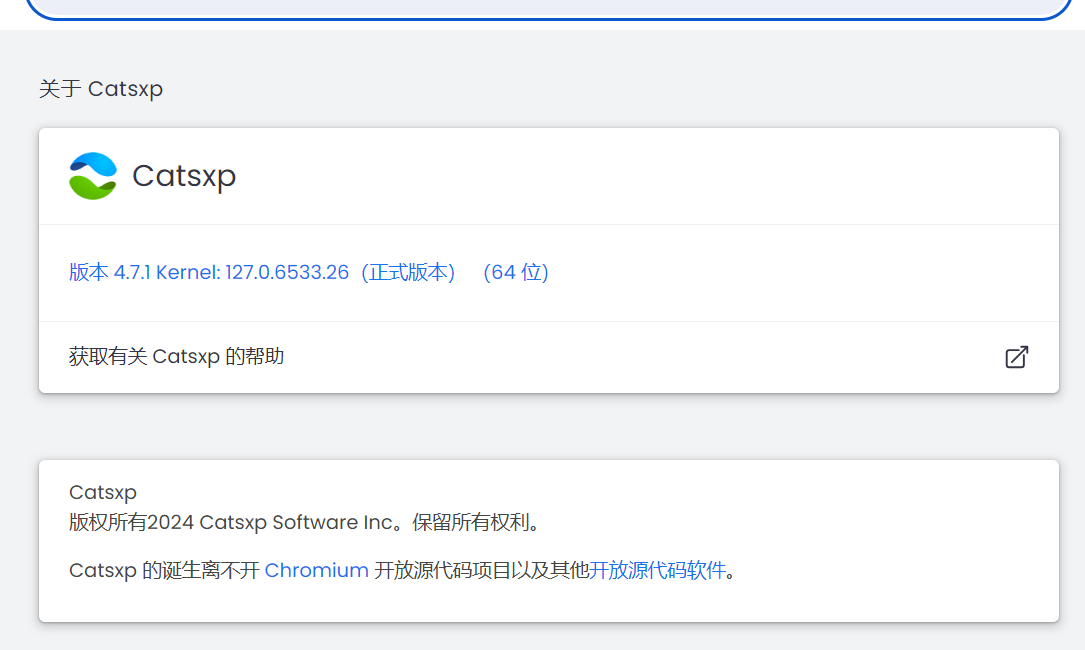1085x650 pixels.
Task: Open the Chromium link
Action: [x=316, y=570]
